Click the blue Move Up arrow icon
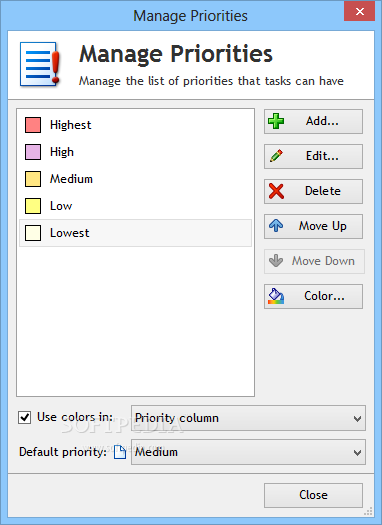Viewport: 382px width, 525px height. pyautogui.click(x=276, y=226)
